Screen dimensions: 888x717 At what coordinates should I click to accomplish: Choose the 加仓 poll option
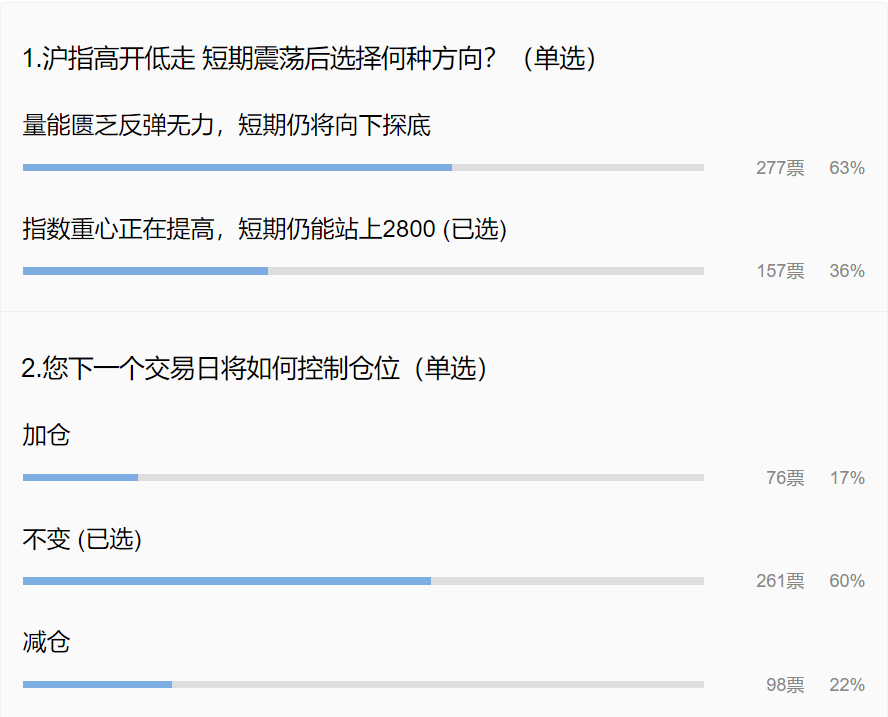tap(46, 436)
